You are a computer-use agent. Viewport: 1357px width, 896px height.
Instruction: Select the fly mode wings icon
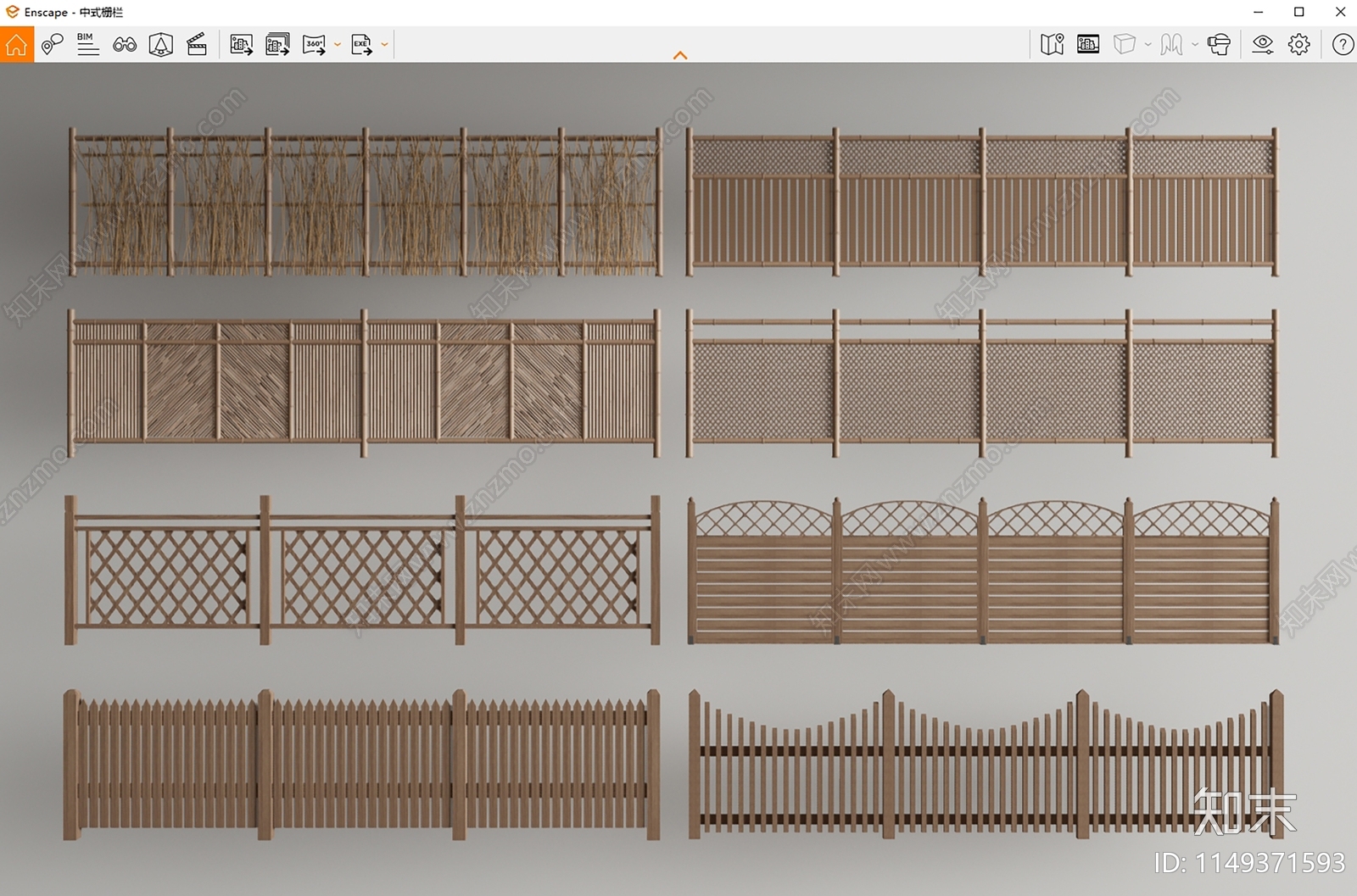[1172, 45]
